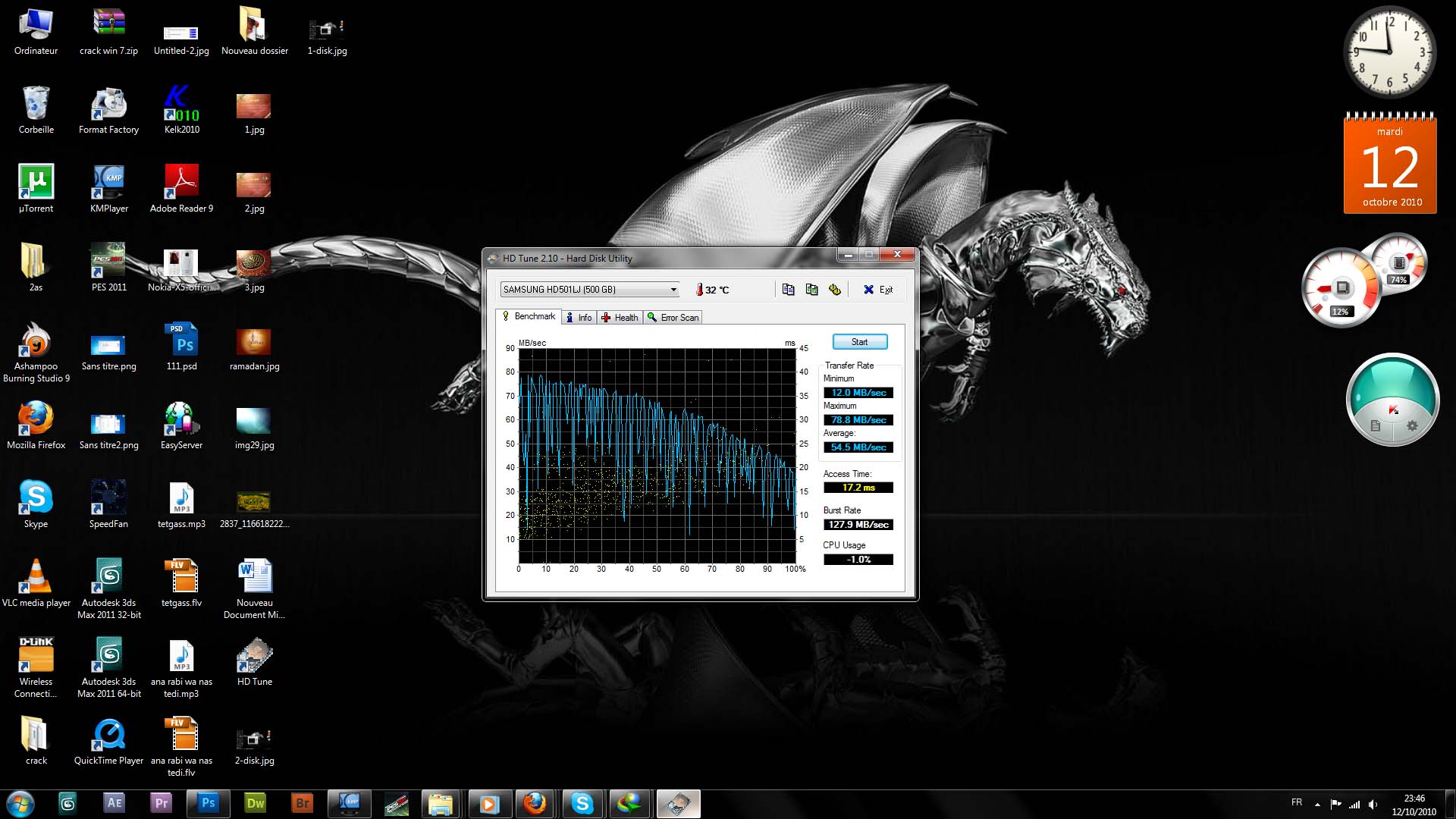Open Adobe Bridge from the taskbar

[303, 803]
